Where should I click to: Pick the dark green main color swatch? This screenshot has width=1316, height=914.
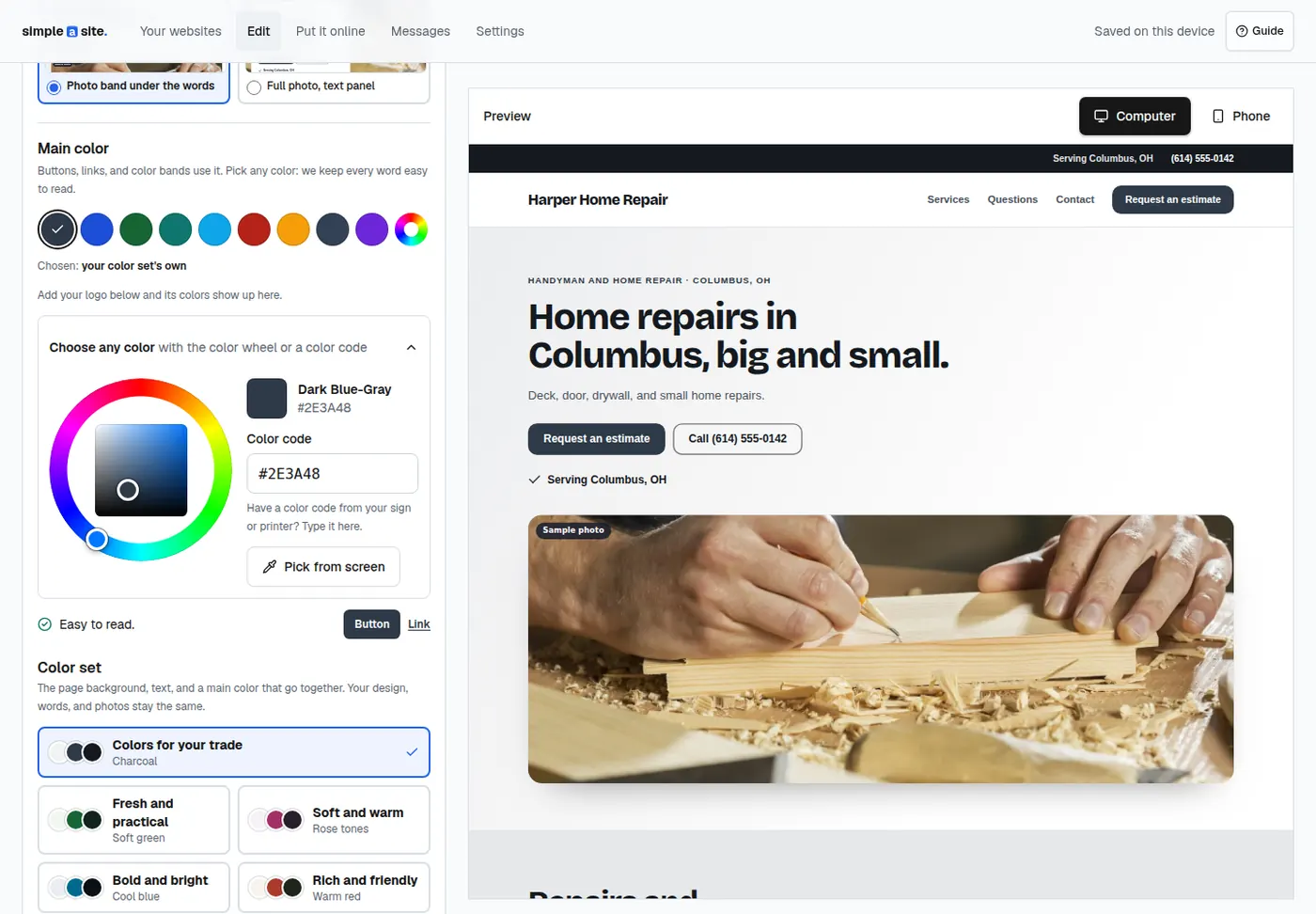136,229
